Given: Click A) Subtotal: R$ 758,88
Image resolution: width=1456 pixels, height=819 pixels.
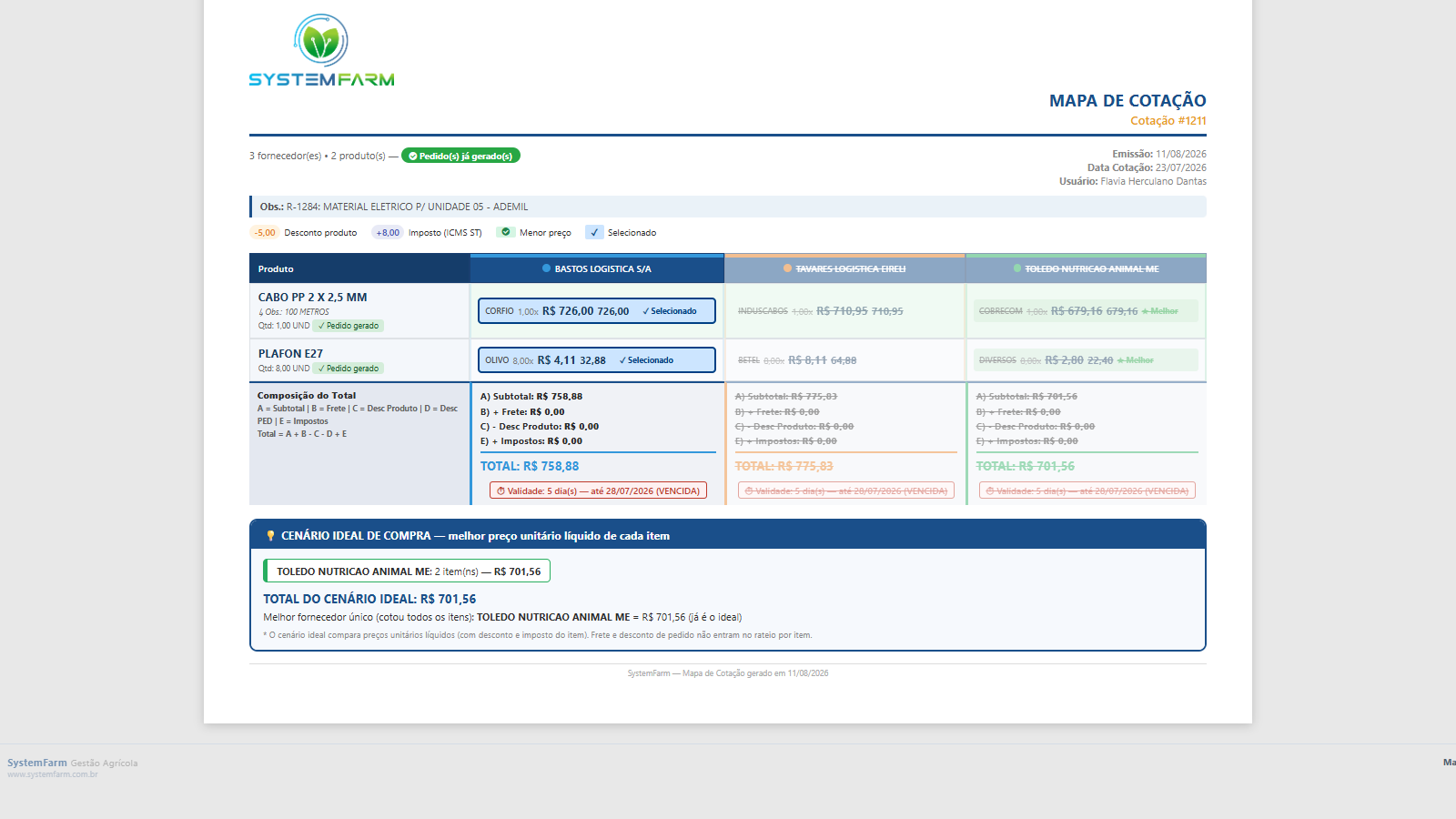Looking at the screenshot, I should tap(531, 397).
